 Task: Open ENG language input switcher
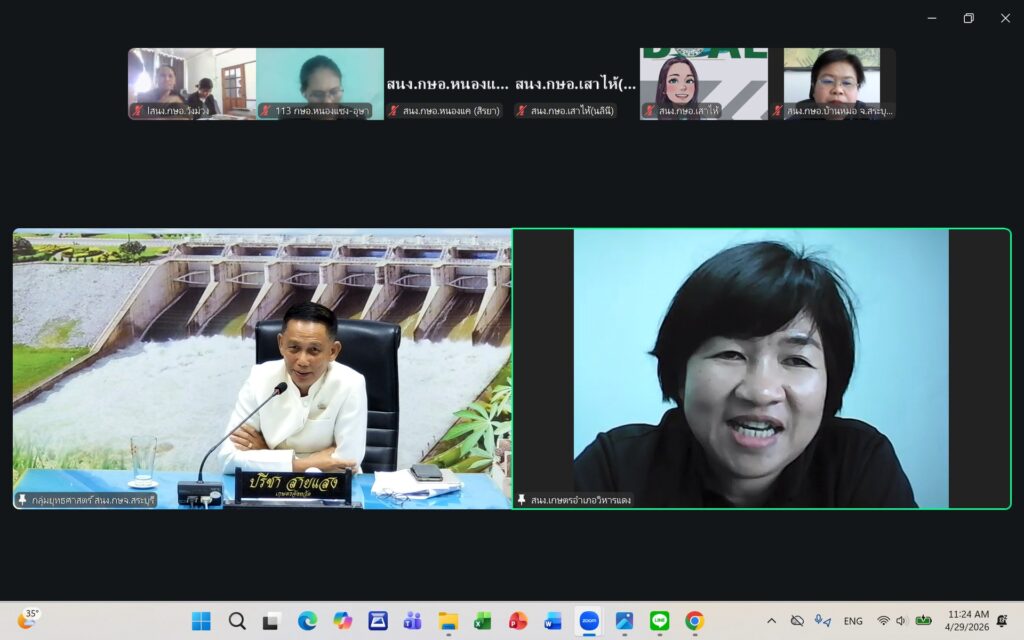pyautogui.click(x=853, y=621)
